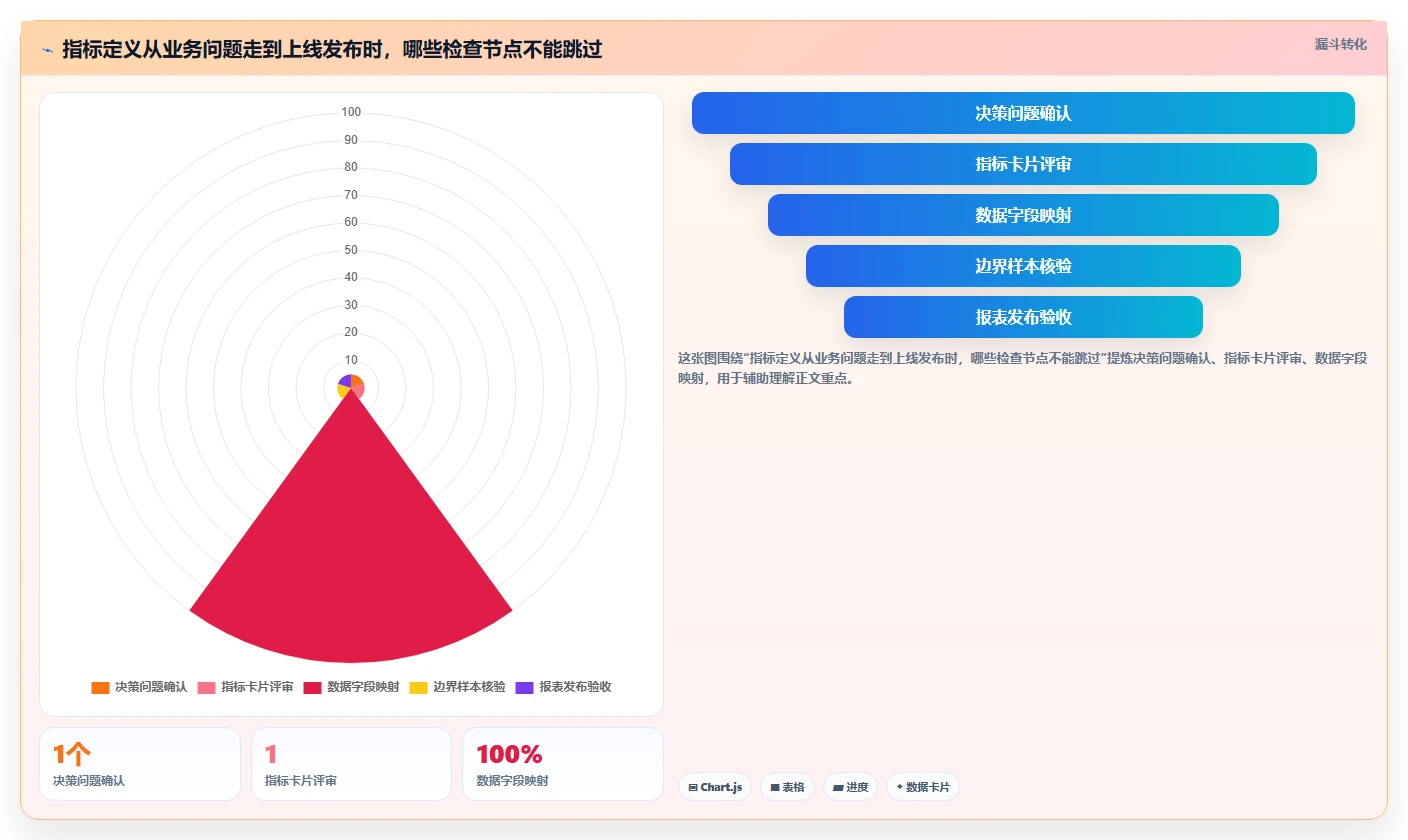Viewport: 1408px width, 840px height.
Task: Click the 决策问题确认 funnel bar
Action: point(1023,113)
